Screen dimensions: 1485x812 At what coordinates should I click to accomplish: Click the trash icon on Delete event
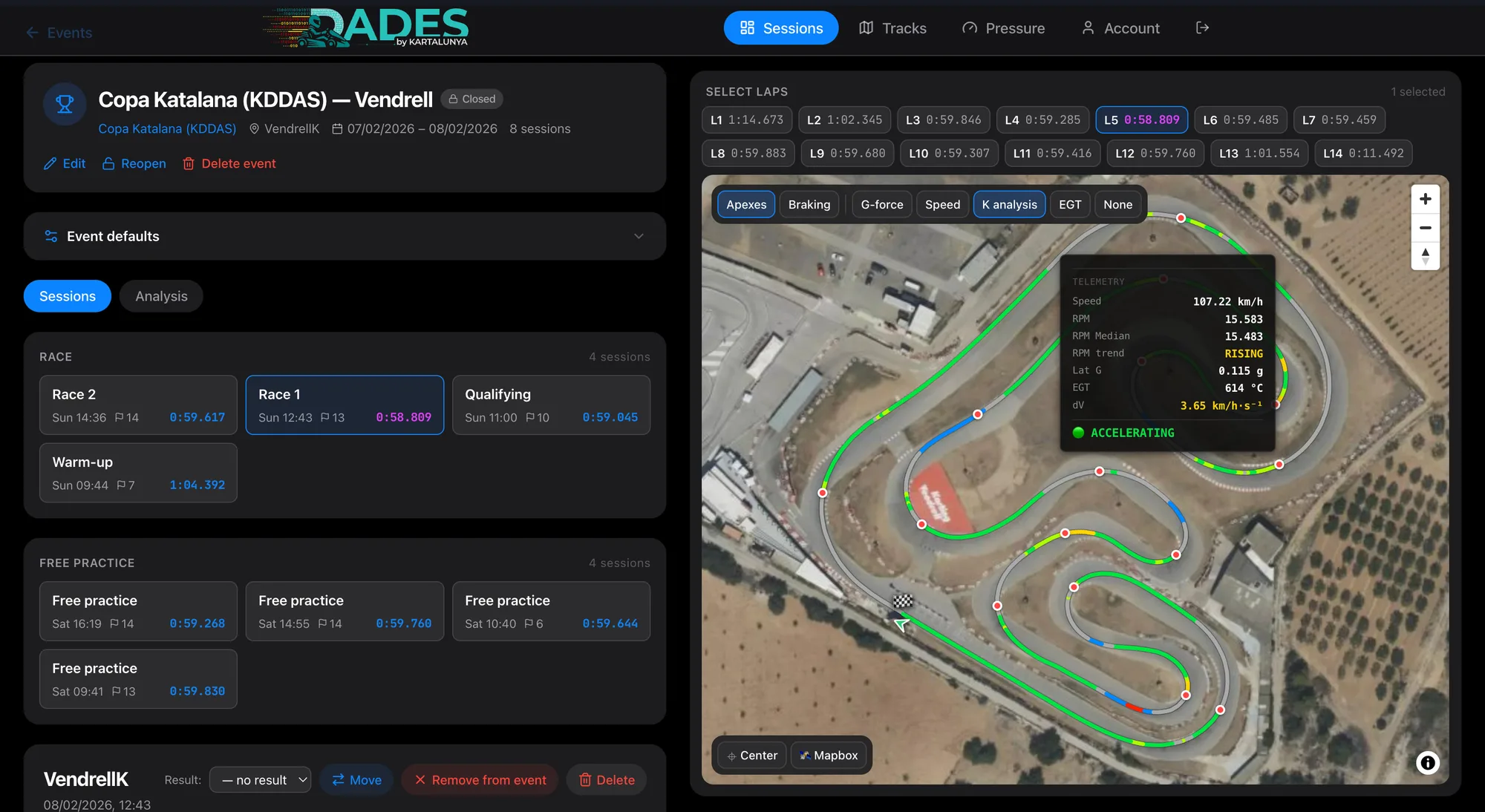click(x=189, y=163)
